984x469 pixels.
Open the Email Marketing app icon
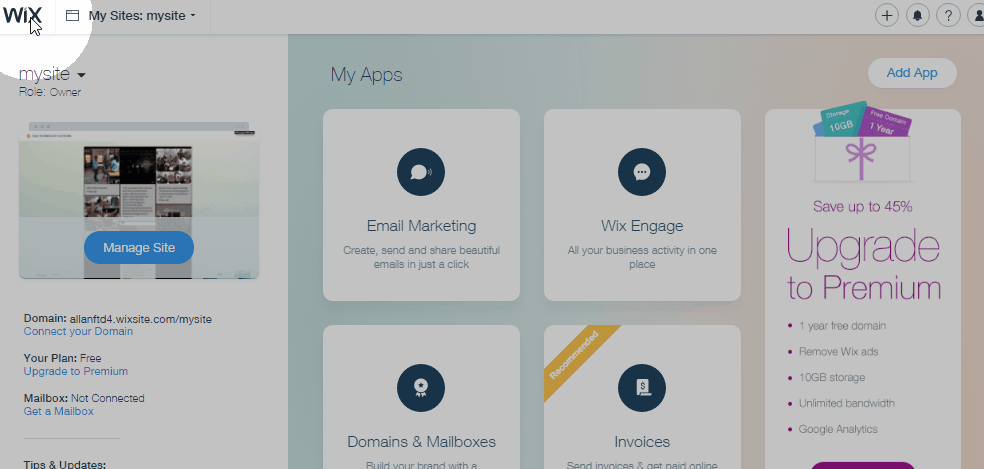(x=421, y=172)
